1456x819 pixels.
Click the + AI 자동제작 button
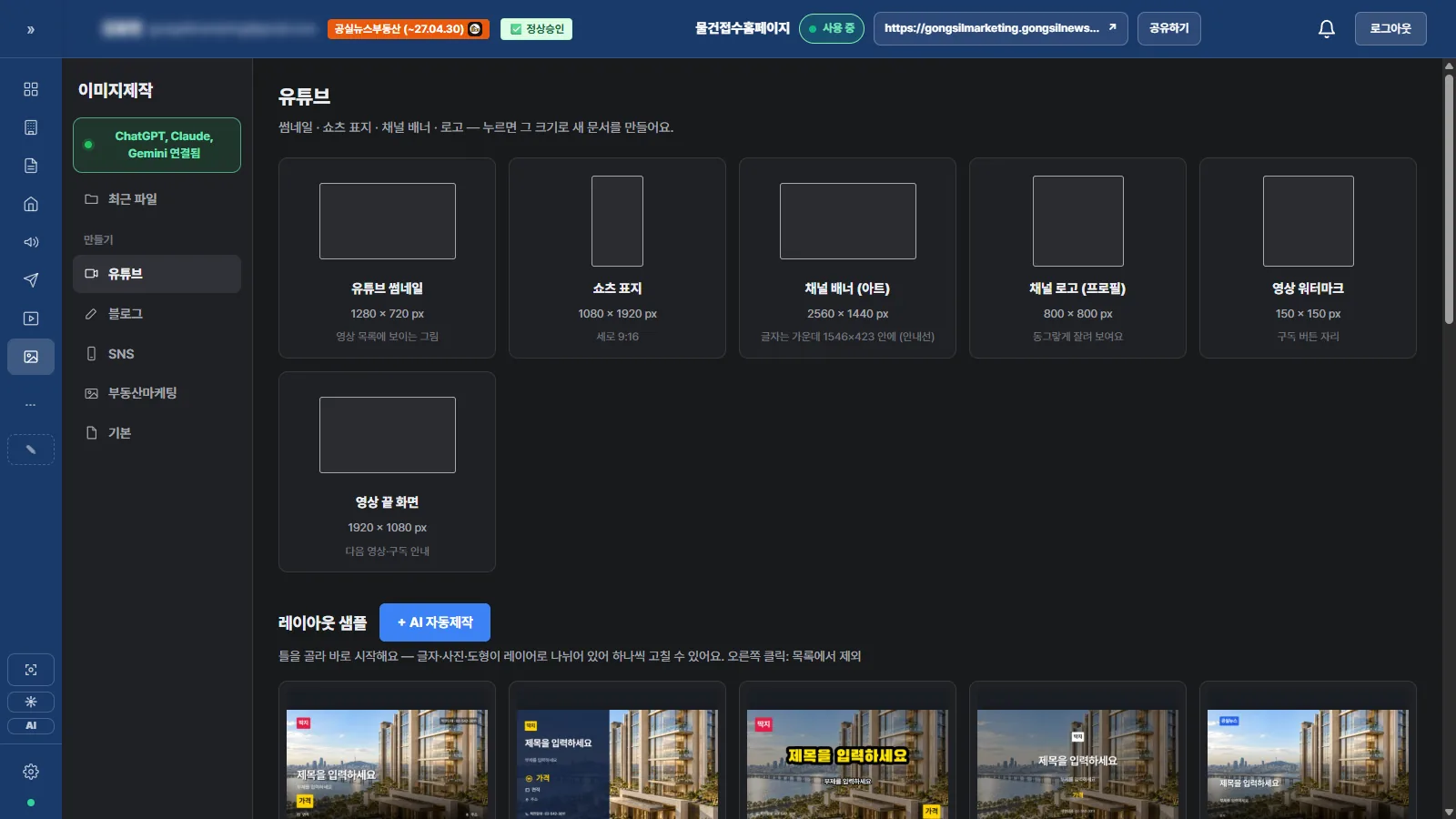coord(435,622)
